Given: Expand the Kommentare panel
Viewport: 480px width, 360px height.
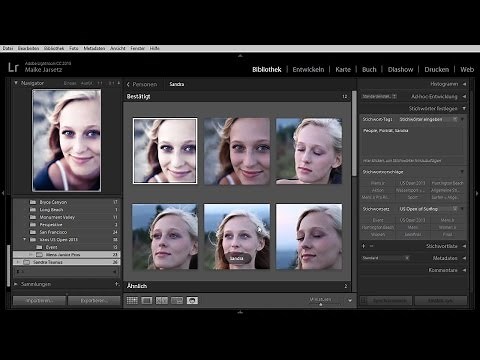Looking at the screenshot, I should point(464,270).
